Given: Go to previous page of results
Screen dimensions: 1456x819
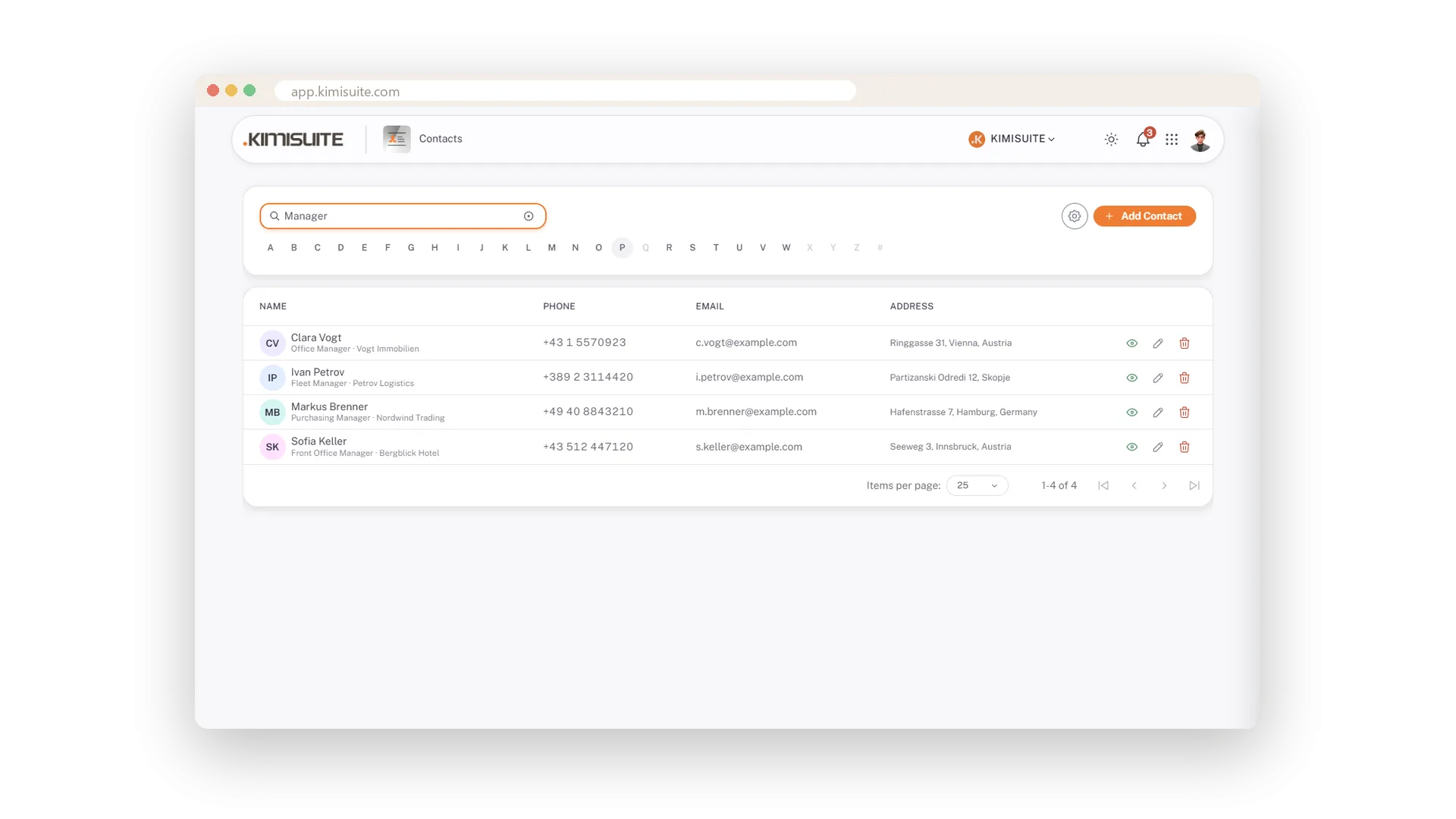Looking at the screenshot, I should [x=1134, y=485].
